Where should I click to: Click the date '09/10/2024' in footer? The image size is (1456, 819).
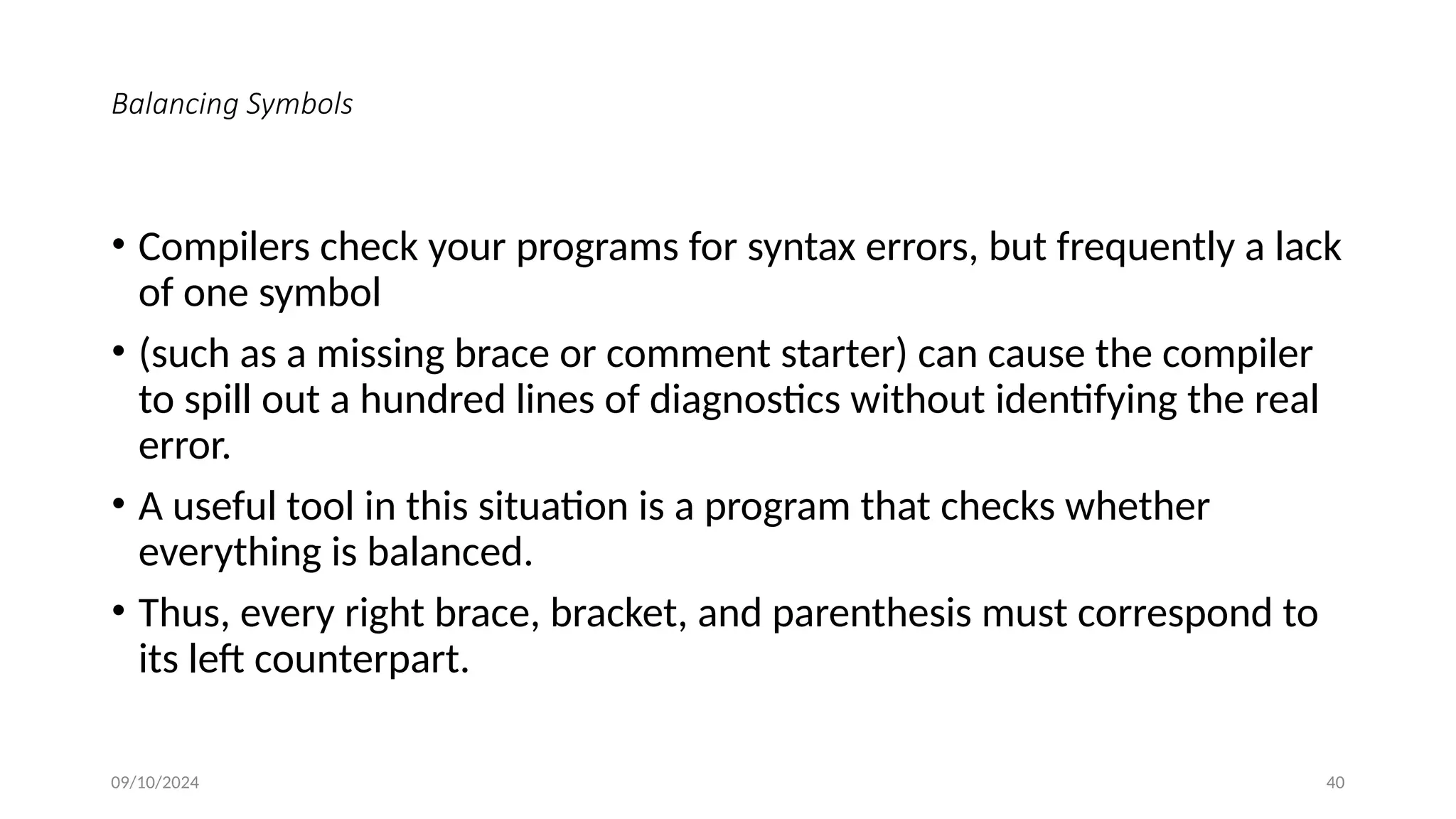155,783
